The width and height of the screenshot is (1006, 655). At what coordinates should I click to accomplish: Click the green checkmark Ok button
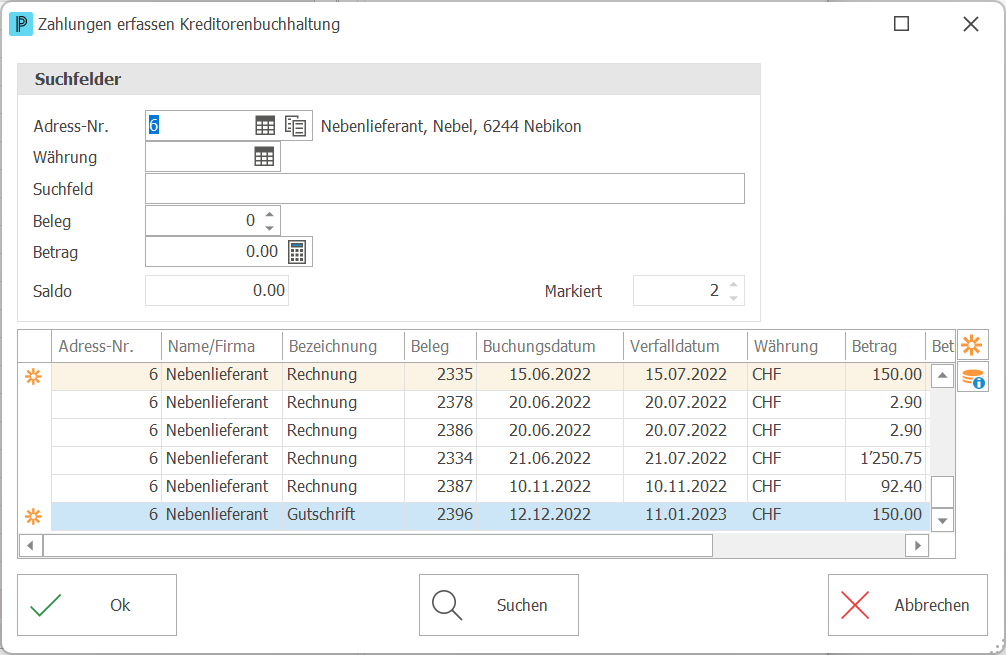97,605
